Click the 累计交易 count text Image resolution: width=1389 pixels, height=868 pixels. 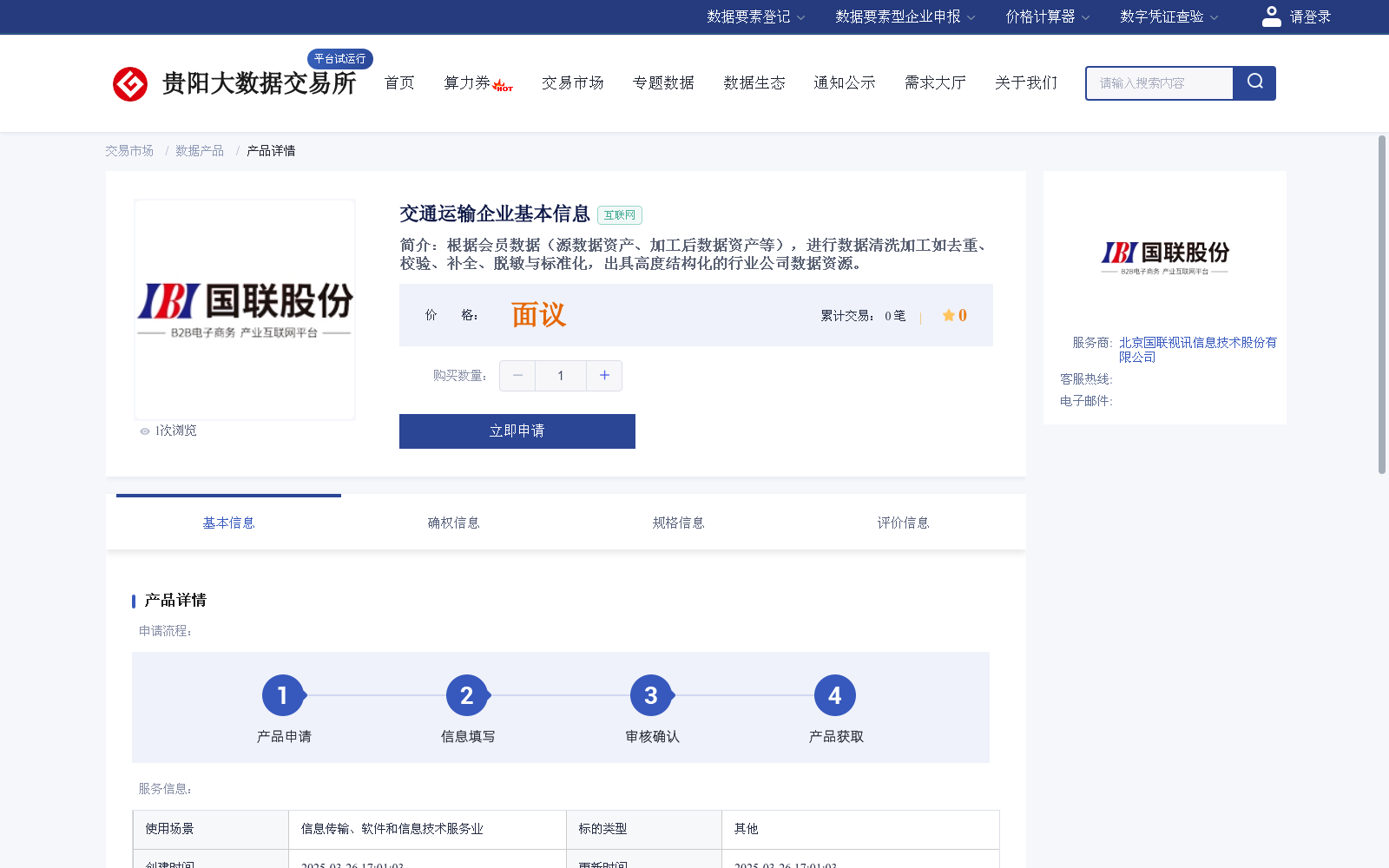point(863,316)
